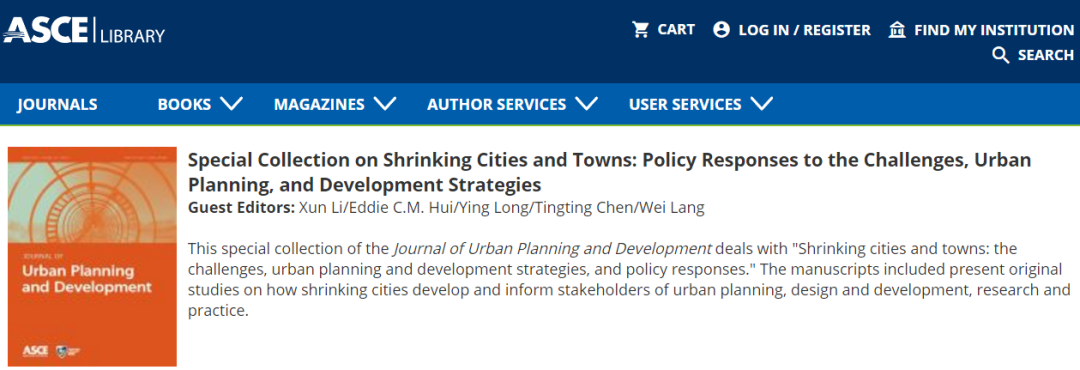Expand the Author Services chevron
The image size is (1080, 370).
point(585,104)
